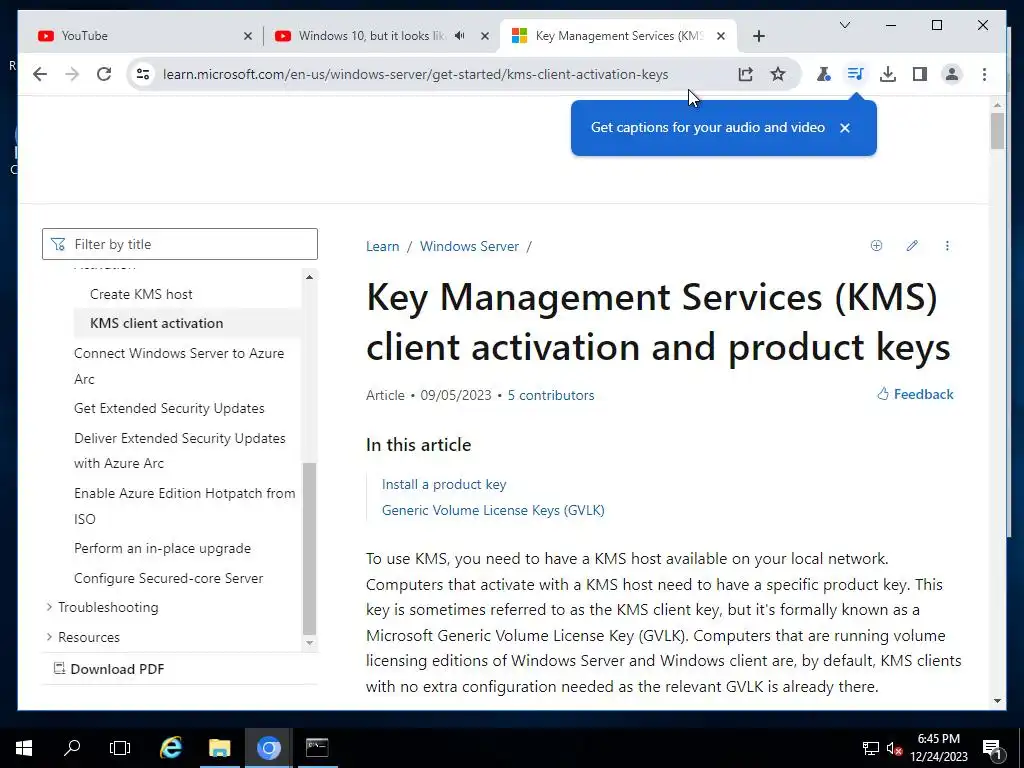Screen dimensions: 1024x768
Task: Click page scrollbar down arrow
Action: coord(997,701)
